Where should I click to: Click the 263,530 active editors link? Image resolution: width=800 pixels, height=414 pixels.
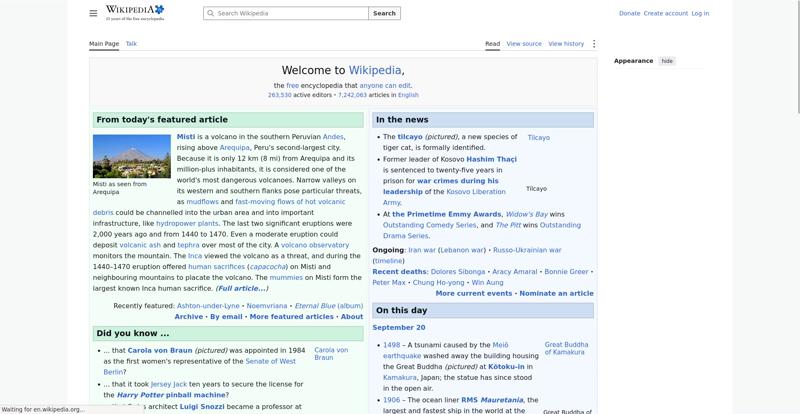(280, 95)
